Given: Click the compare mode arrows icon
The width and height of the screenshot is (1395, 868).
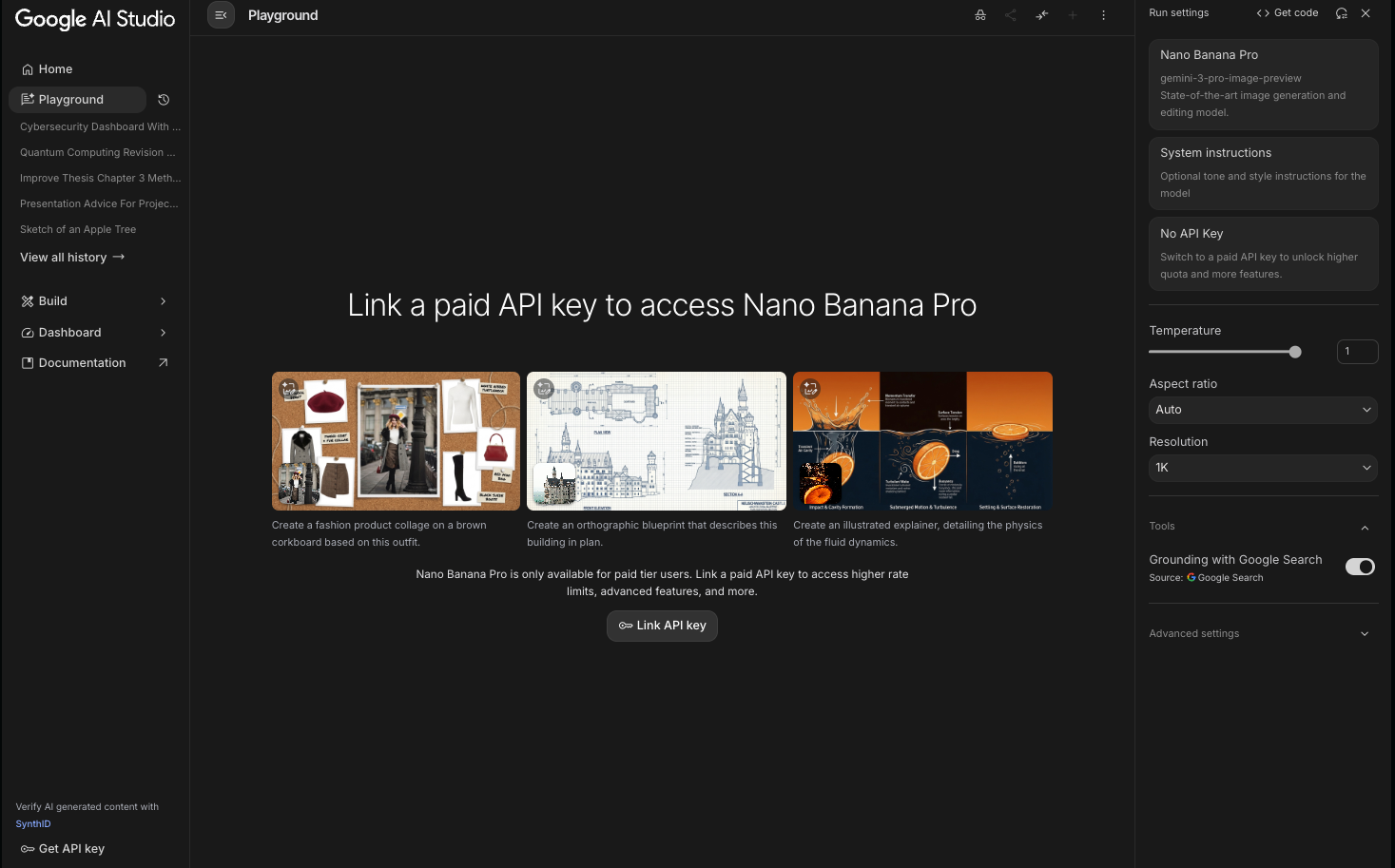Looking at the screenshot, I should [x=1042, y=15].
